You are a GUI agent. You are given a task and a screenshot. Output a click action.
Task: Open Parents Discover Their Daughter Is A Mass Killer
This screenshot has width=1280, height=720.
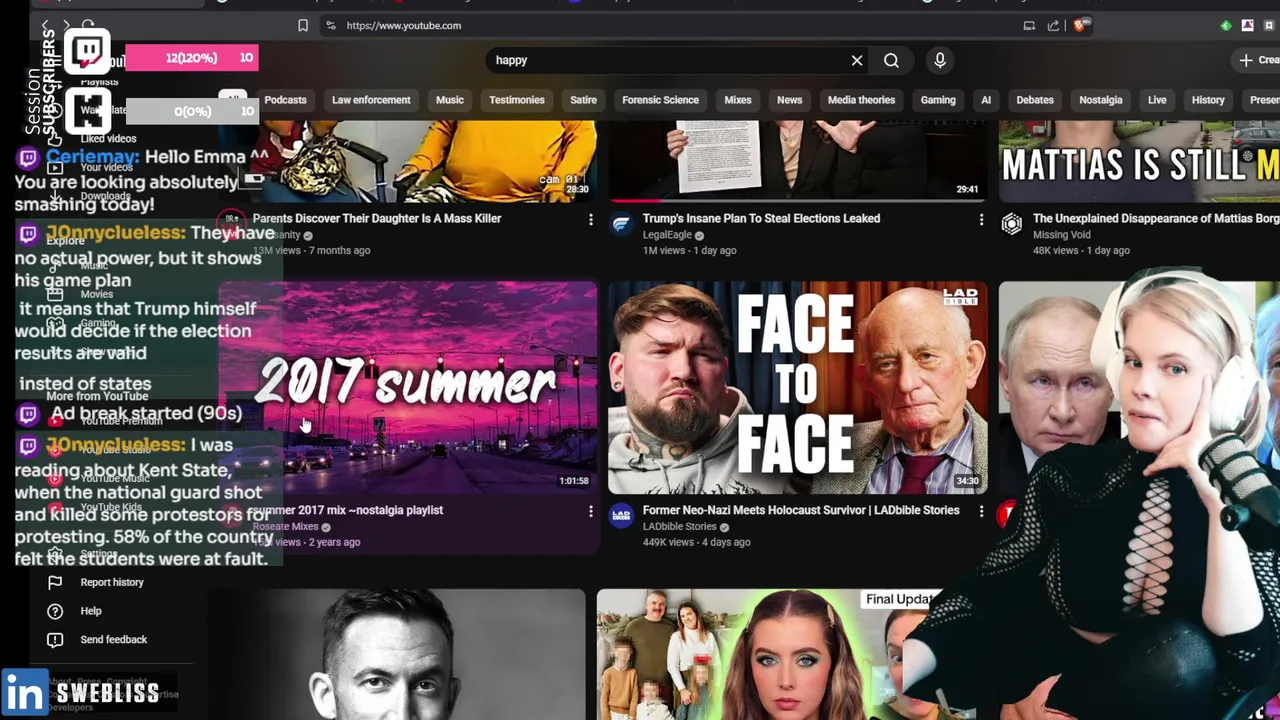(377, 218)
